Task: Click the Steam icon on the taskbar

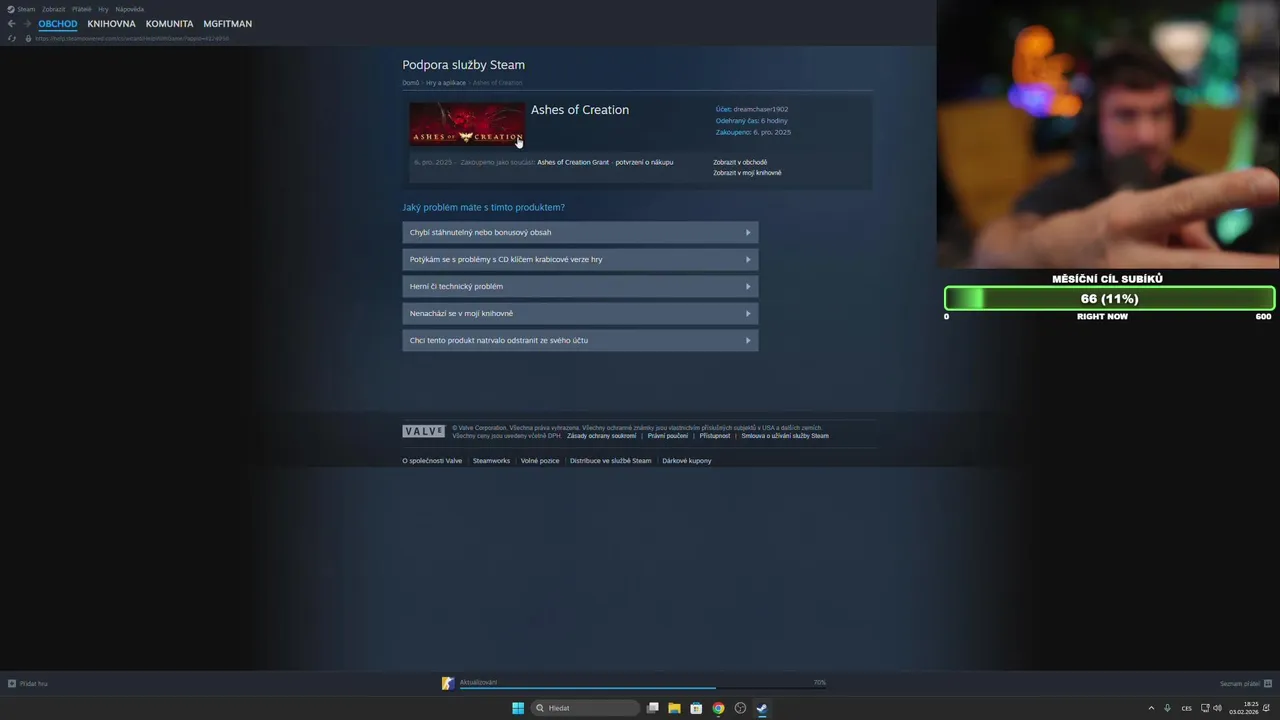Action: [x=762, y=708]
